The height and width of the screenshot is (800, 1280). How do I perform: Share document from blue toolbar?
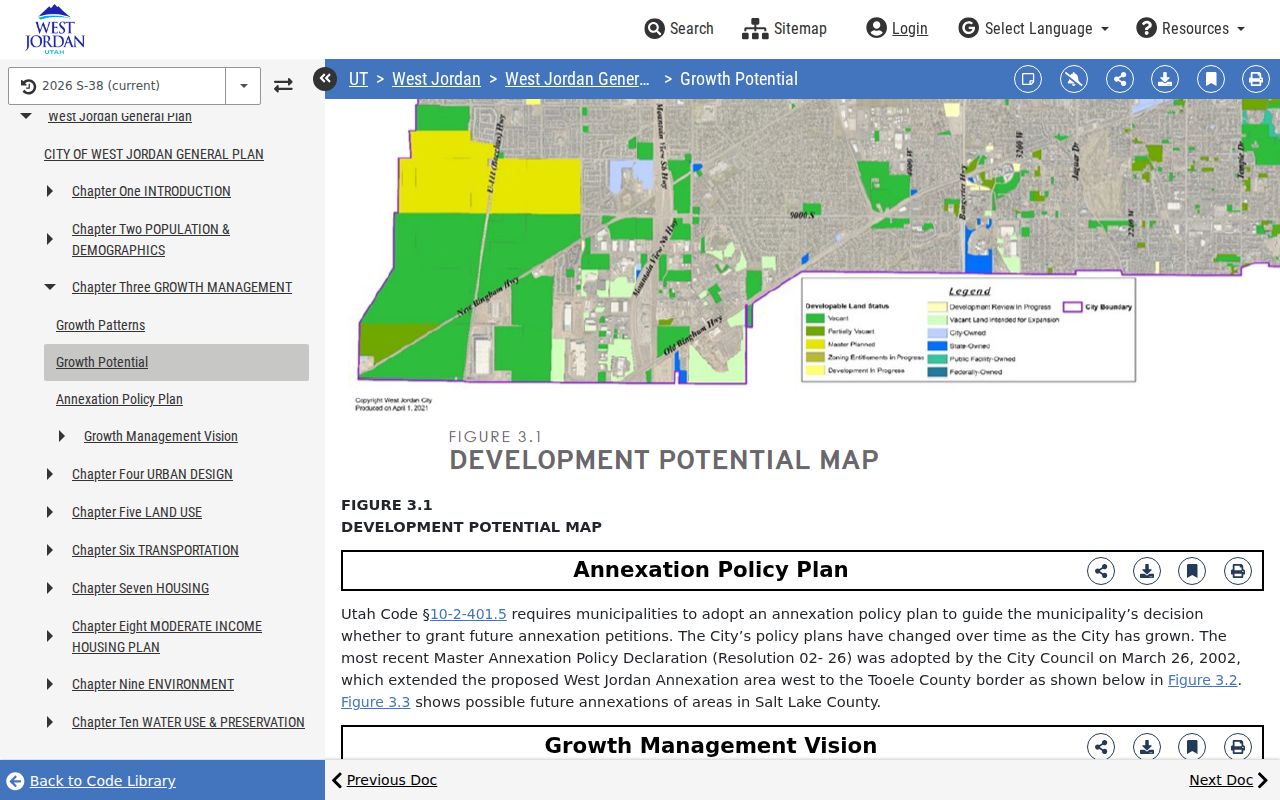[1120, 79]
